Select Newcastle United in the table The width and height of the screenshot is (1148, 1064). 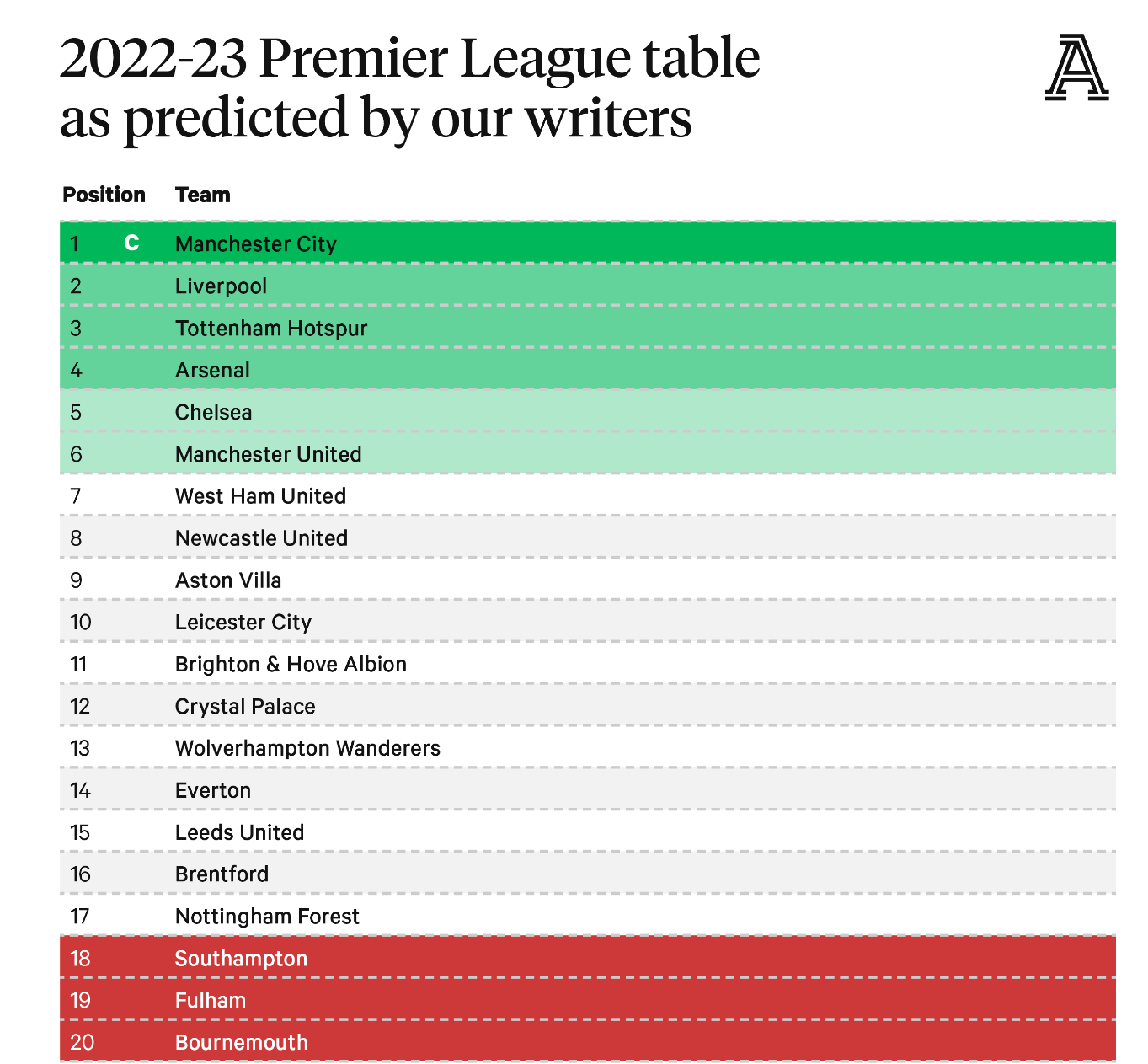point(261,538)
